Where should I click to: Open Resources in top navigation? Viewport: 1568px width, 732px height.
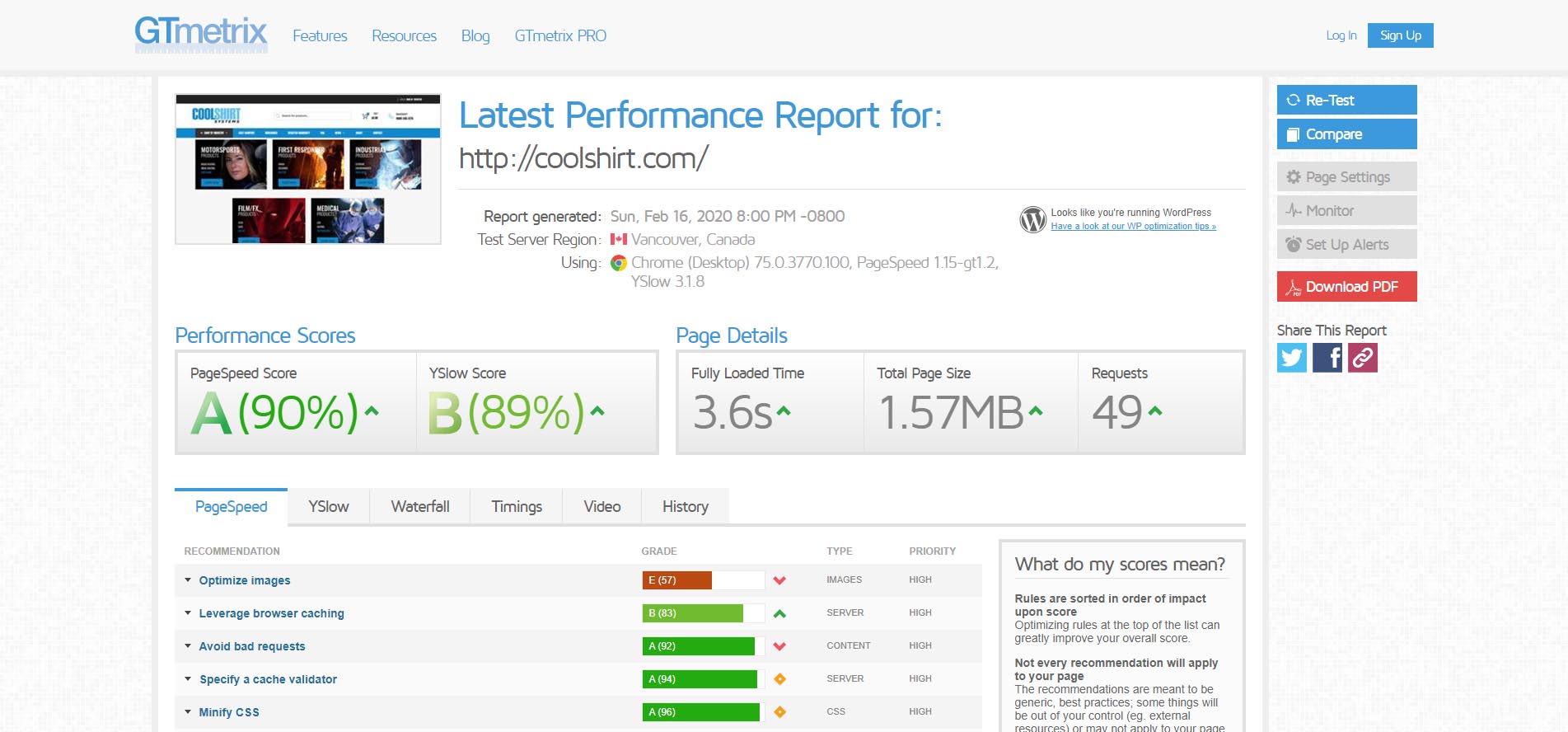click(404, 35)
